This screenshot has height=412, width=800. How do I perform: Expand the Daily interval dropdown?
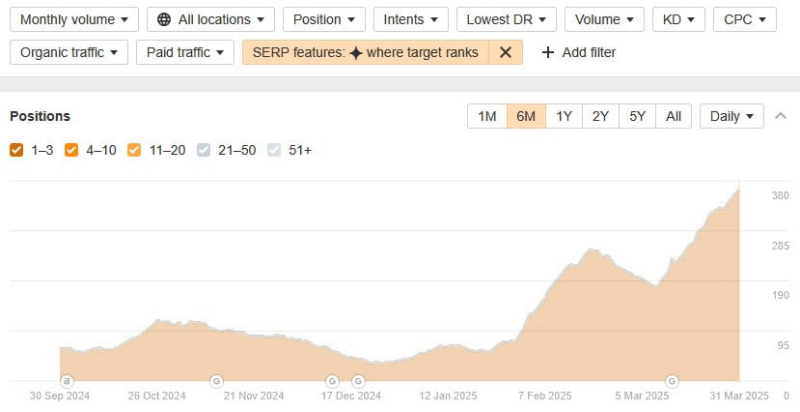tap(731, 116)
